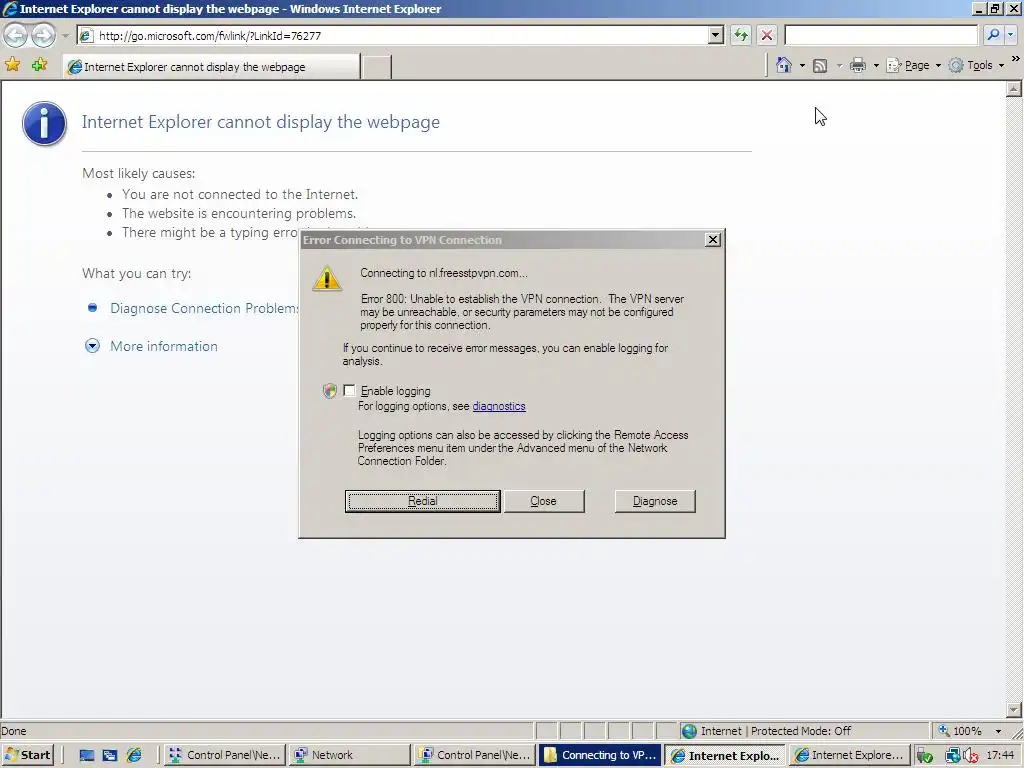This screenshot has height=768, width=1024.
Task: Click the page icon in address bar
Action: pos(86,35)
